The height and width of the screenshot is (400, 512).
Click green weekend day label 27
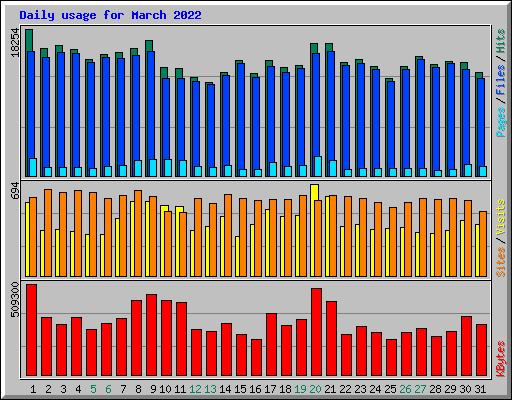tap(420, 389)
